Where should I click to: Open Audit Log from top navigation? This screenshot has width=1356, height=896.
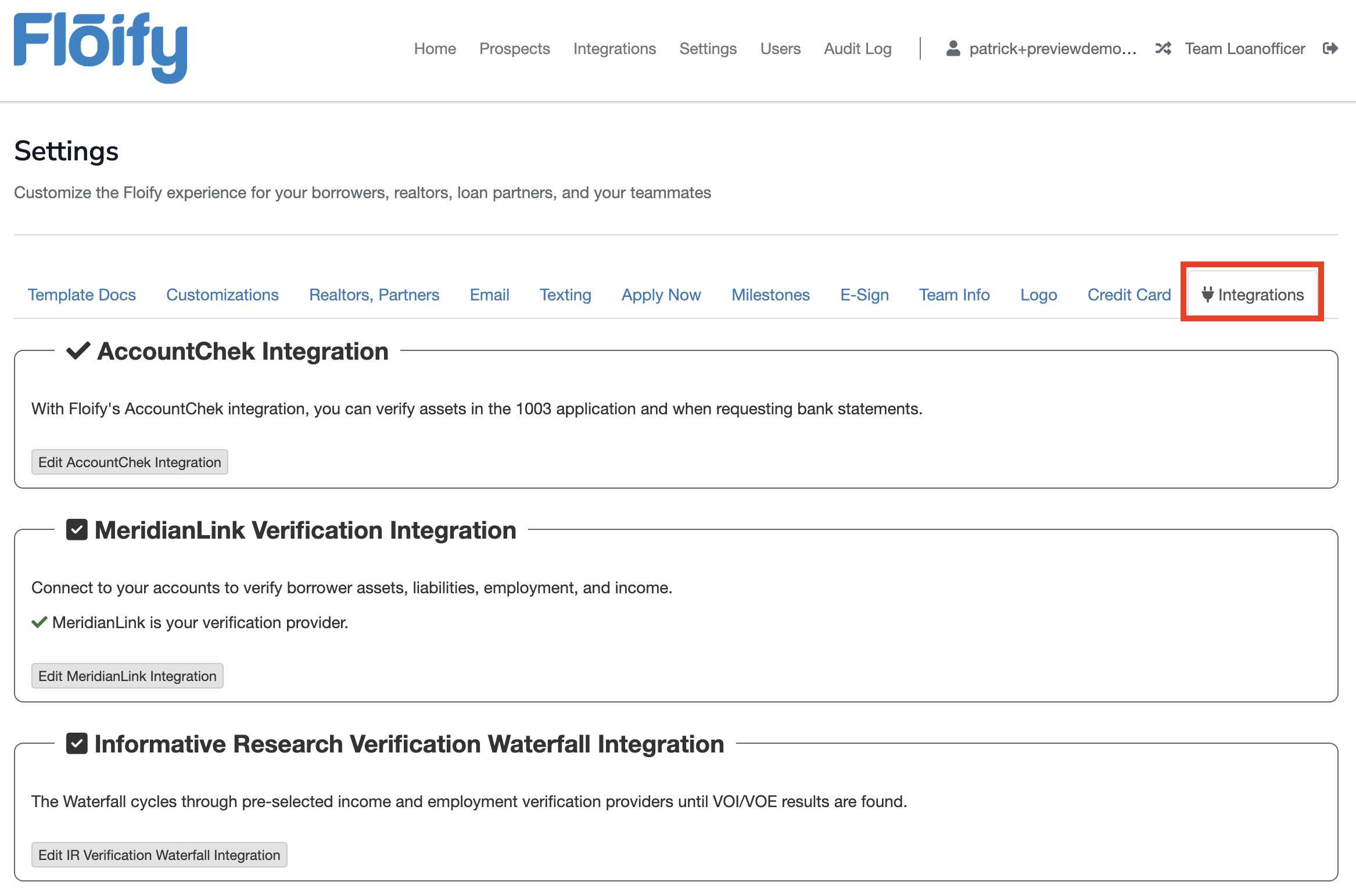click(857, 49)
